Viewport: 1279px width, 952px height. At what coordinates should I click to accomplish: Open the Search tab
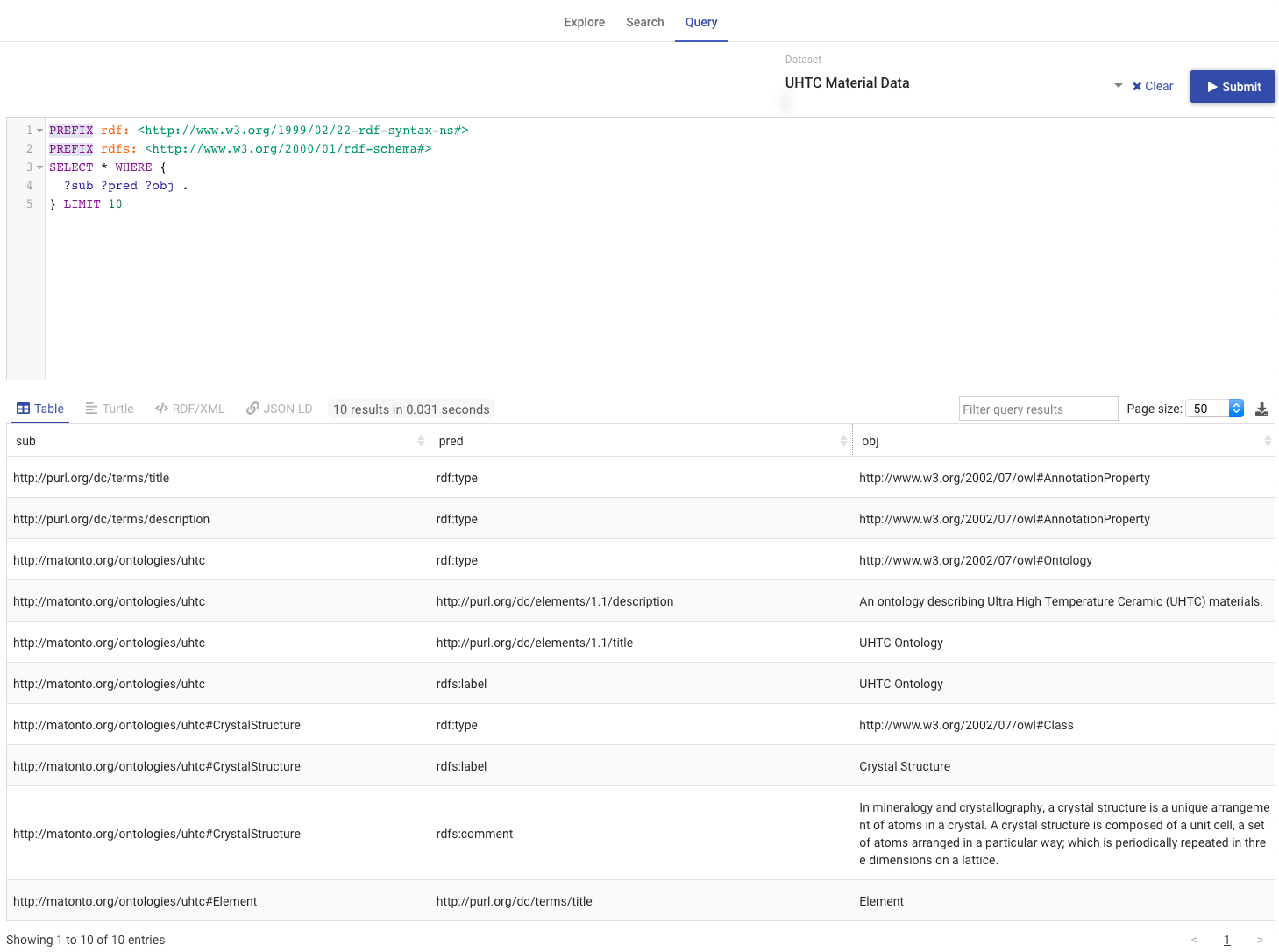(x=644, y=22)
